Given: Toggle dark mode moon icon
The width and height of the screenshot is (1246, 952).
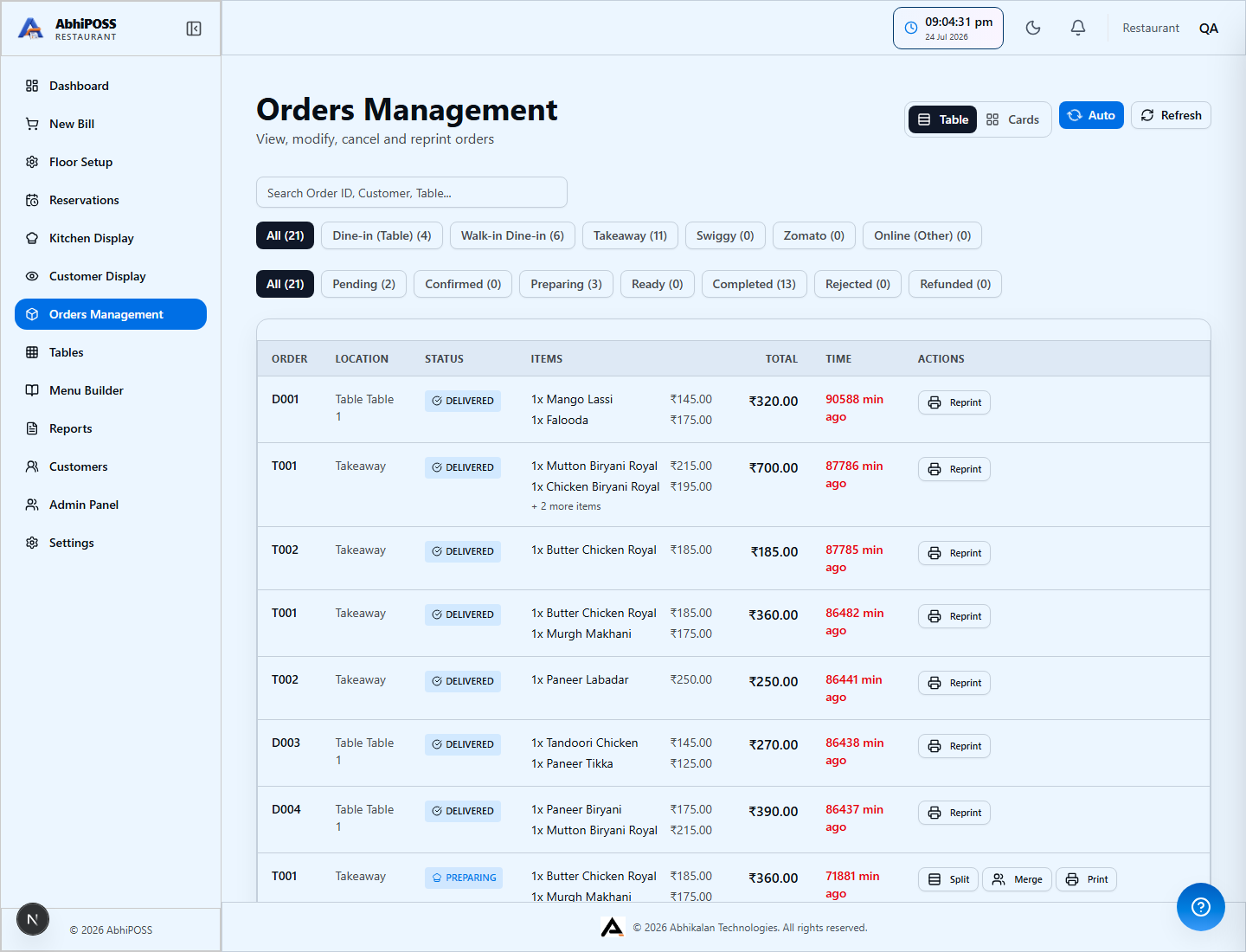Looking at the screenshot, I should point(1033,28).
